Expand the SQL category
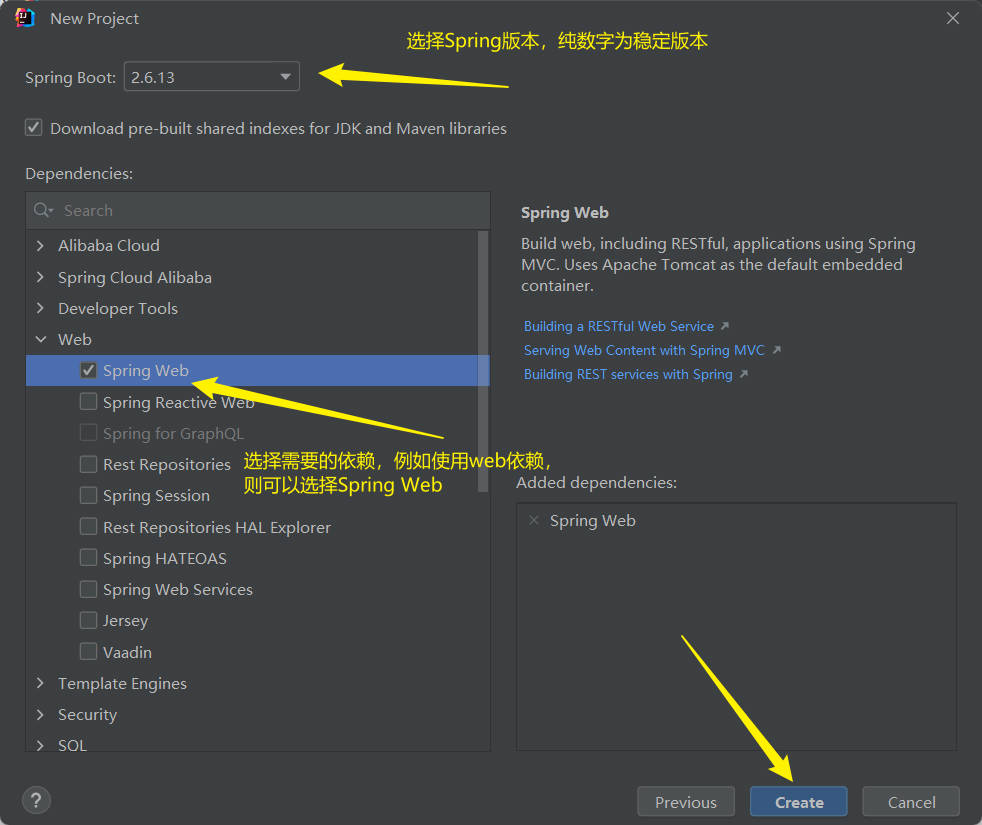This screenshot has height=825, width=982. coord(41,745)
